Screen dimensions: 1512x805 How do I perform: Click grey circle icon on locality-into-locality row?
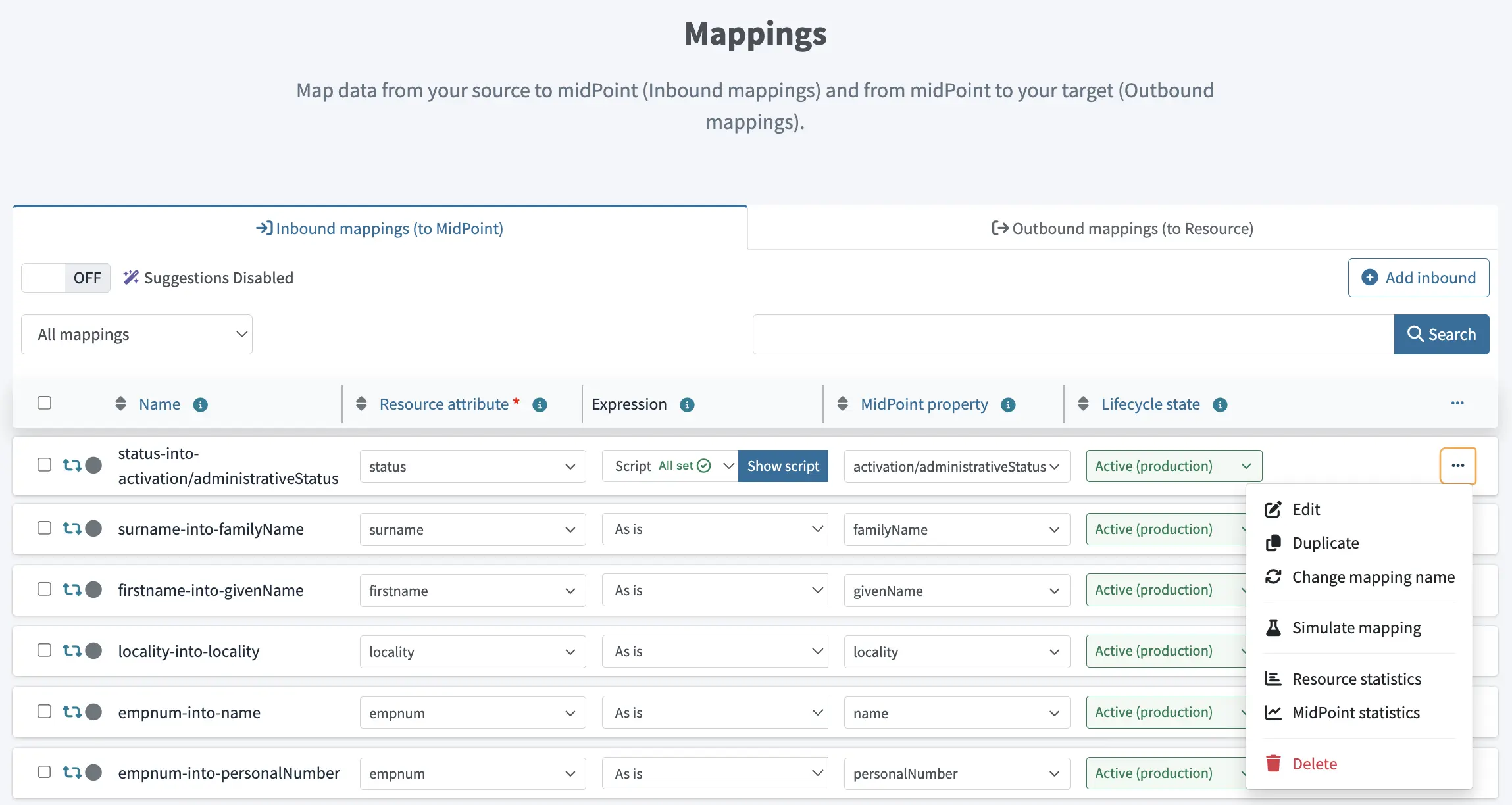pos(94,650)
